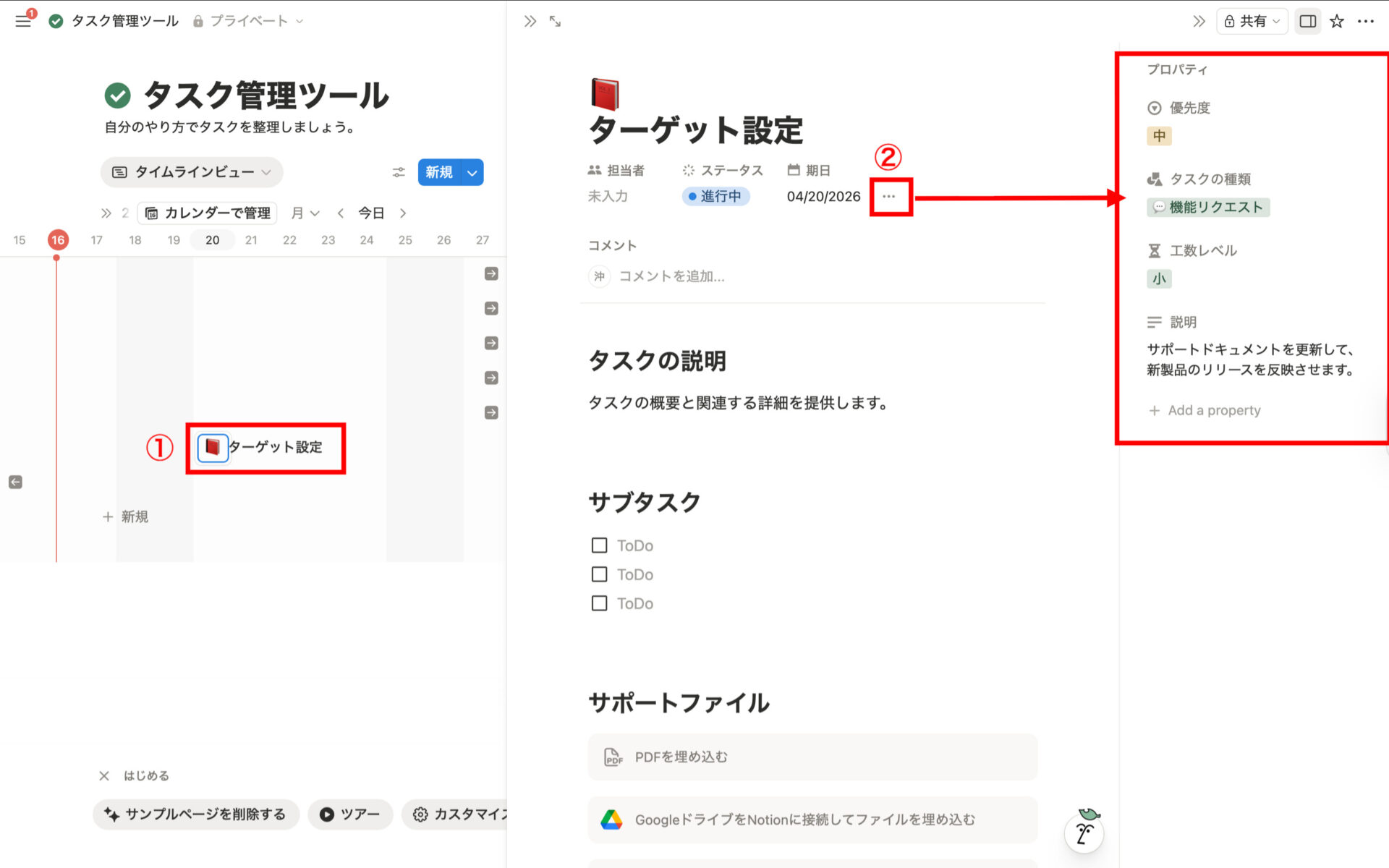Open the カスタマイズ settings button
The width and height of the screenshot is (1389, 868).
point(456,814)
